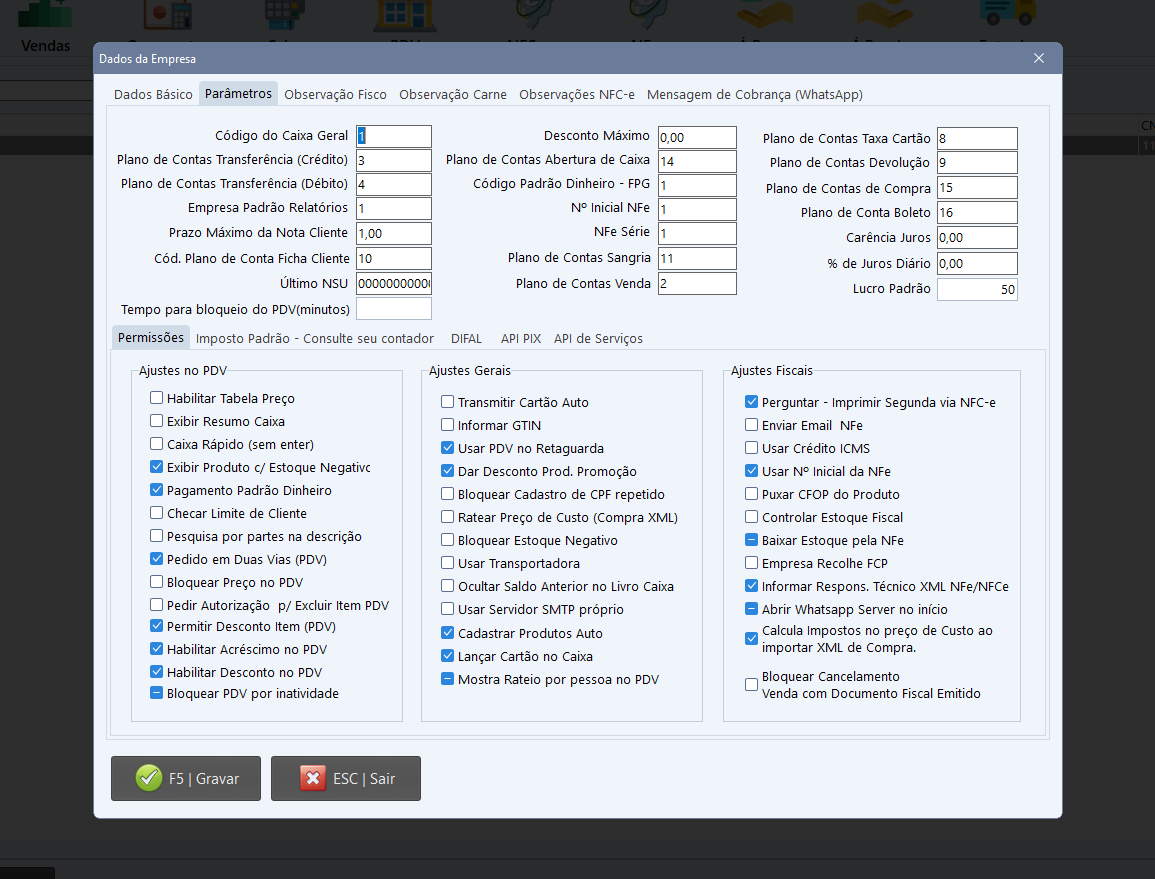The image size is (1155, 879).
Task: Focus the Lucro Padrão field
Action: point(976,289)
